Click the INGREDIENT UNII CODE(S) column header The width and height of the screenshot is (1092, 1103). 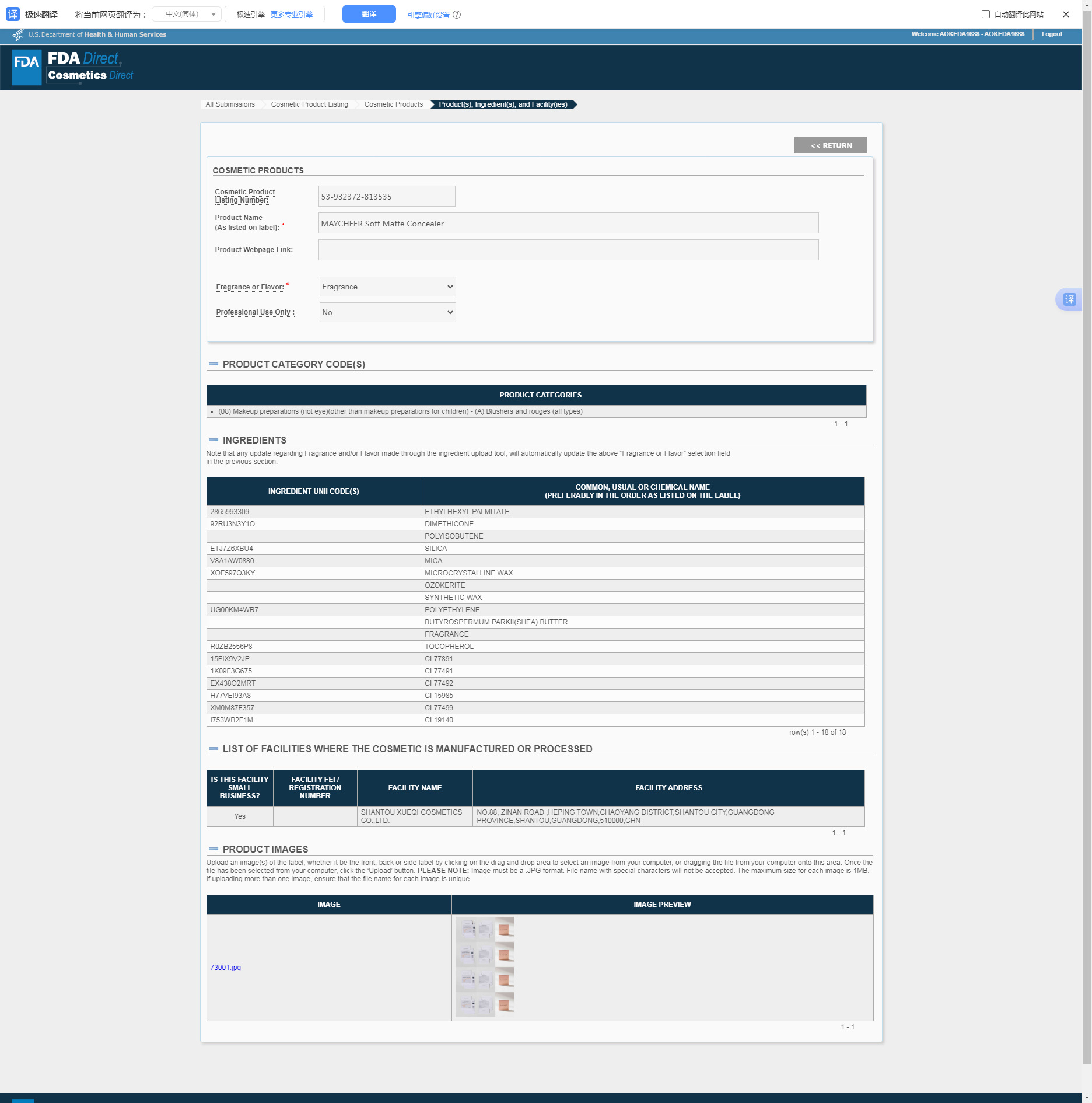pos(314,491)
